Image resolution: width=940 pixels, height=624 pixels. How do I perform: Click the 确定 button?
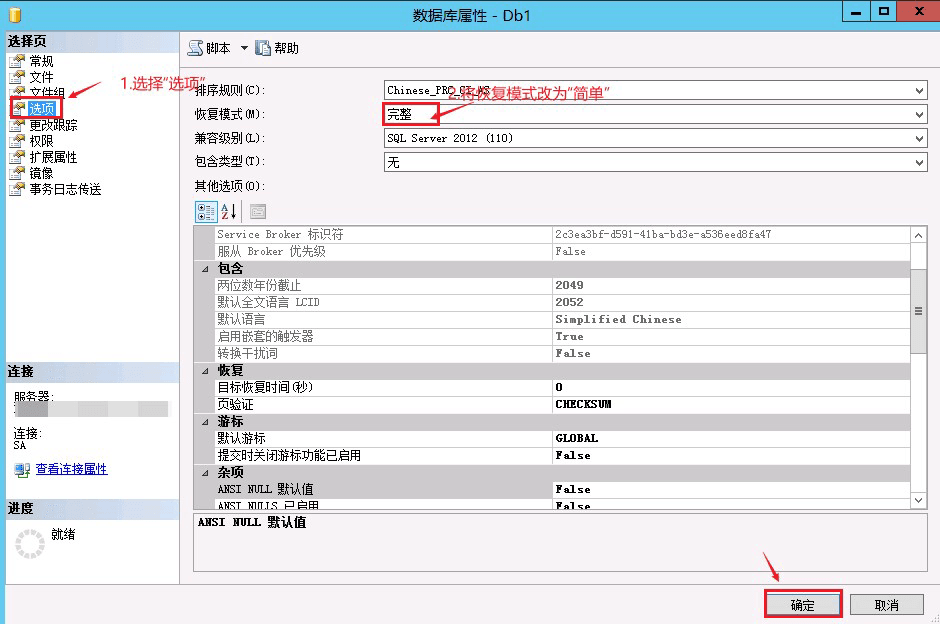[803, 605]
